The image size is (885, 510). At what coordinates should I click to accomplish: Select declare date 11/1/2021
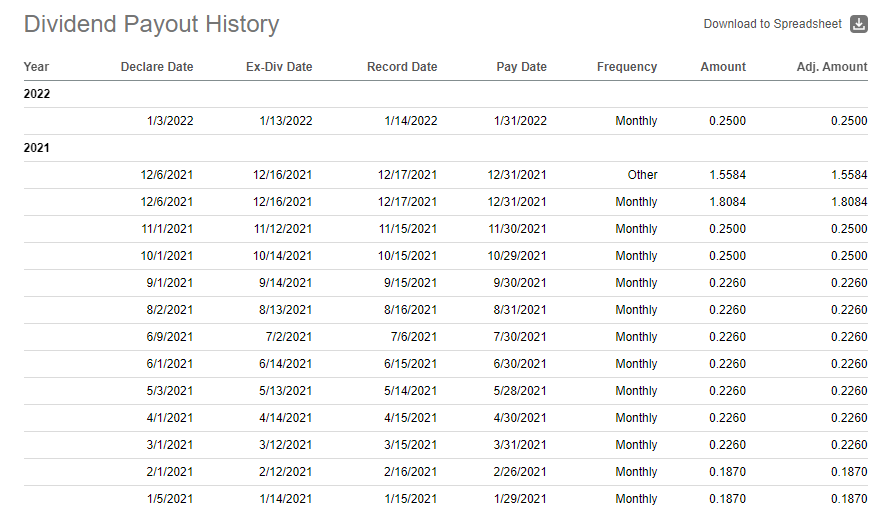click(x=167, y=229)
